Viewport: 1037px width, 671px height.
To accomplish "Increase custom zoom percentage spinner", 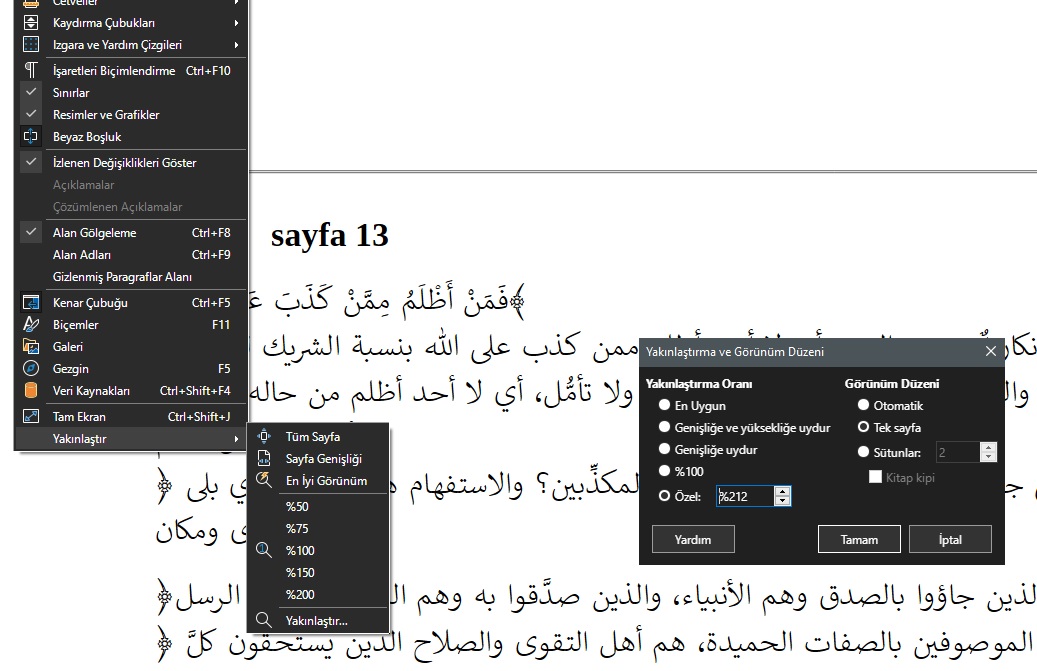I will click(782, 491).
